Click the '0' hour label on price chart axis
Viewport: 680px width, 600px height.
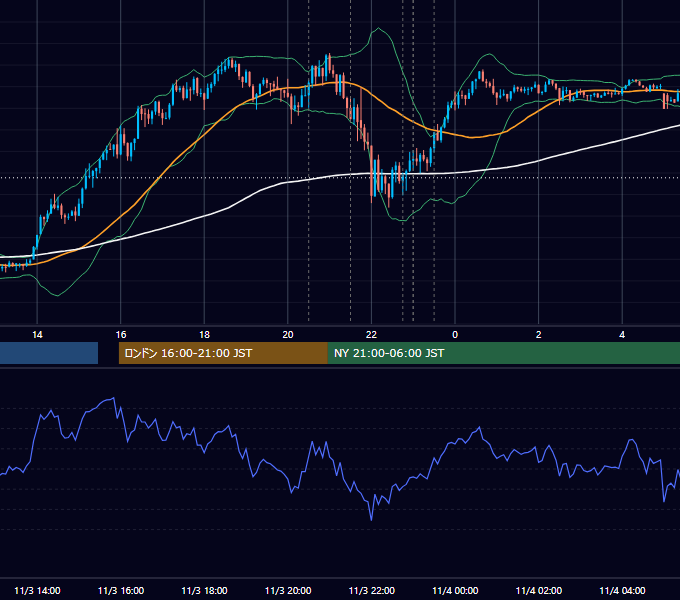tap(455, 335)
